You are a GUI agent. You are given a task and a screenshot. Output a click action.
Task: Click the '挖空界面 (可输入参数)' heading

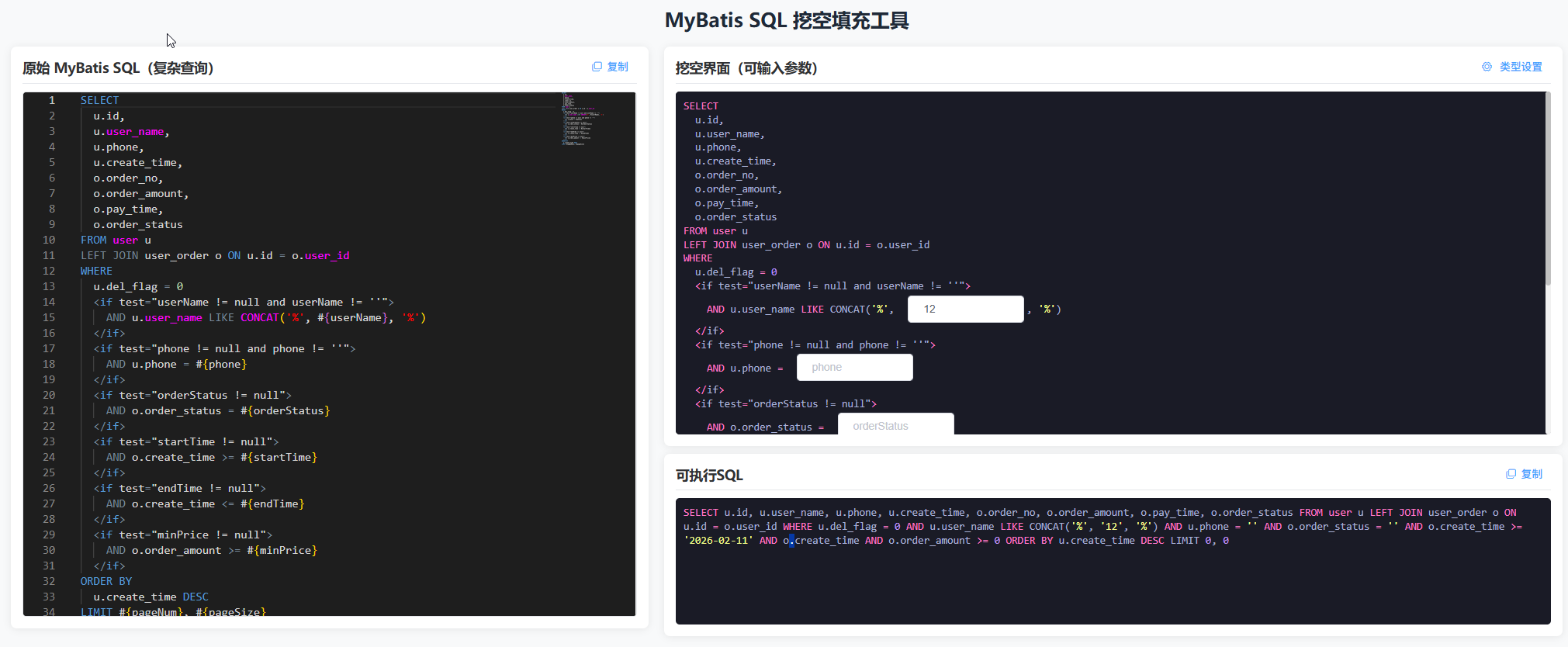(x=746, y=67)
